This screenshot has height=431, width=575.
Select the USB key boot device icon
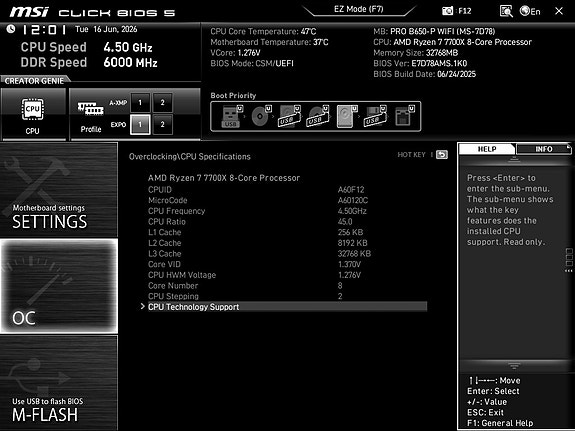pyautogui.click(x=232, y=116)
